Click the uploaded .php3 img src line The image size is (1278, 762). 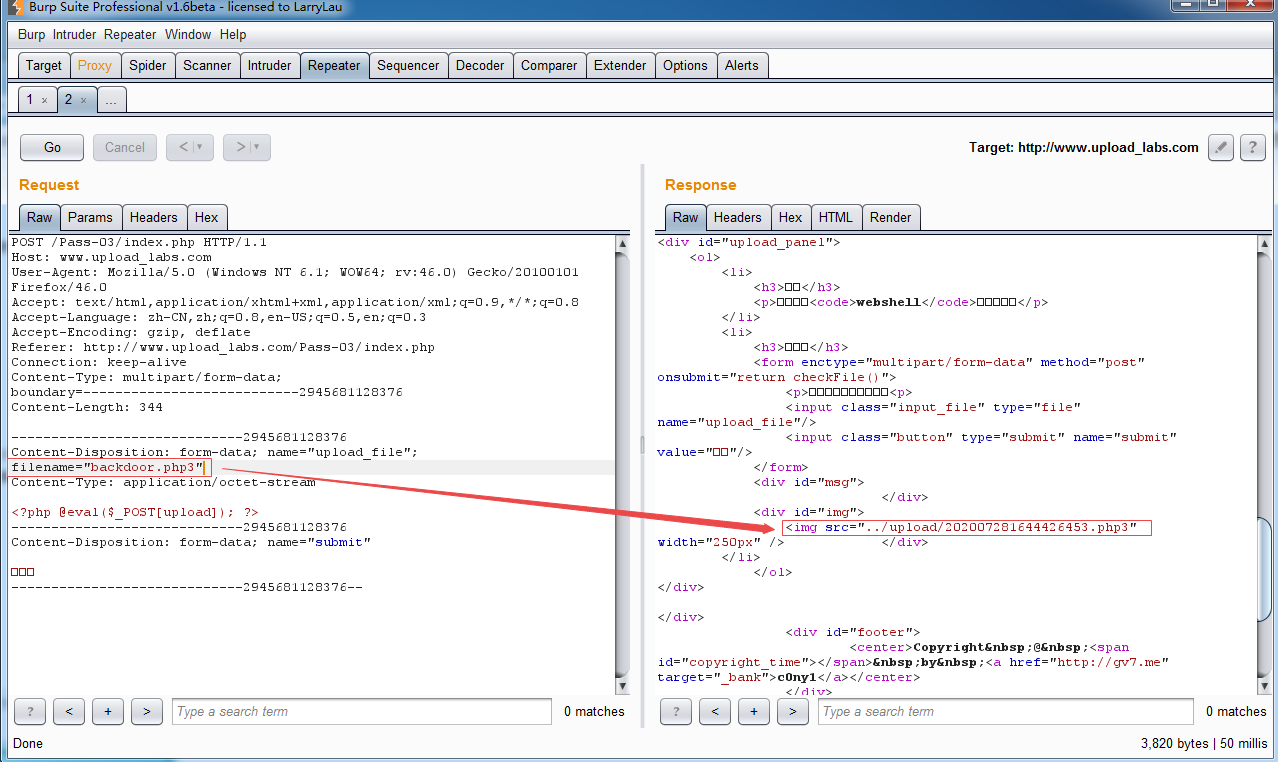click(961, 527)
